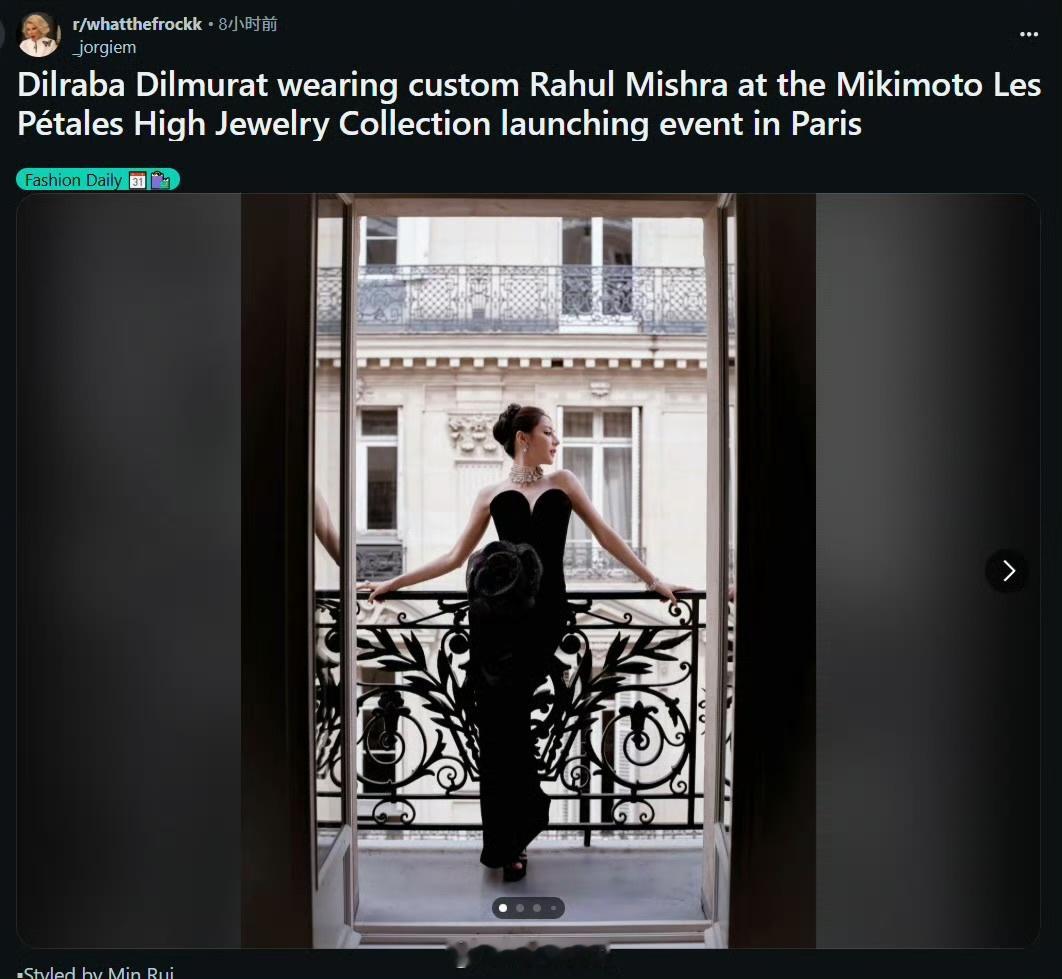Click the shopping bags emoji in the flair

pyautogui.click(x=161, y=180)
